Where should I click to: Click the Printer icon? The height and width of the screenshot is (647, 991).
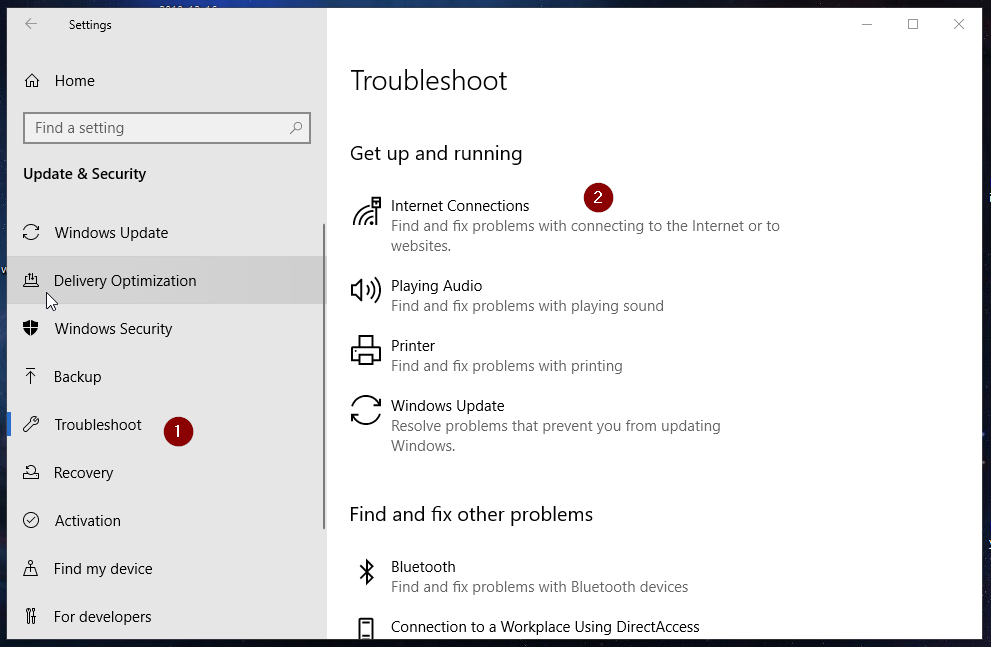tap(366, 350)
